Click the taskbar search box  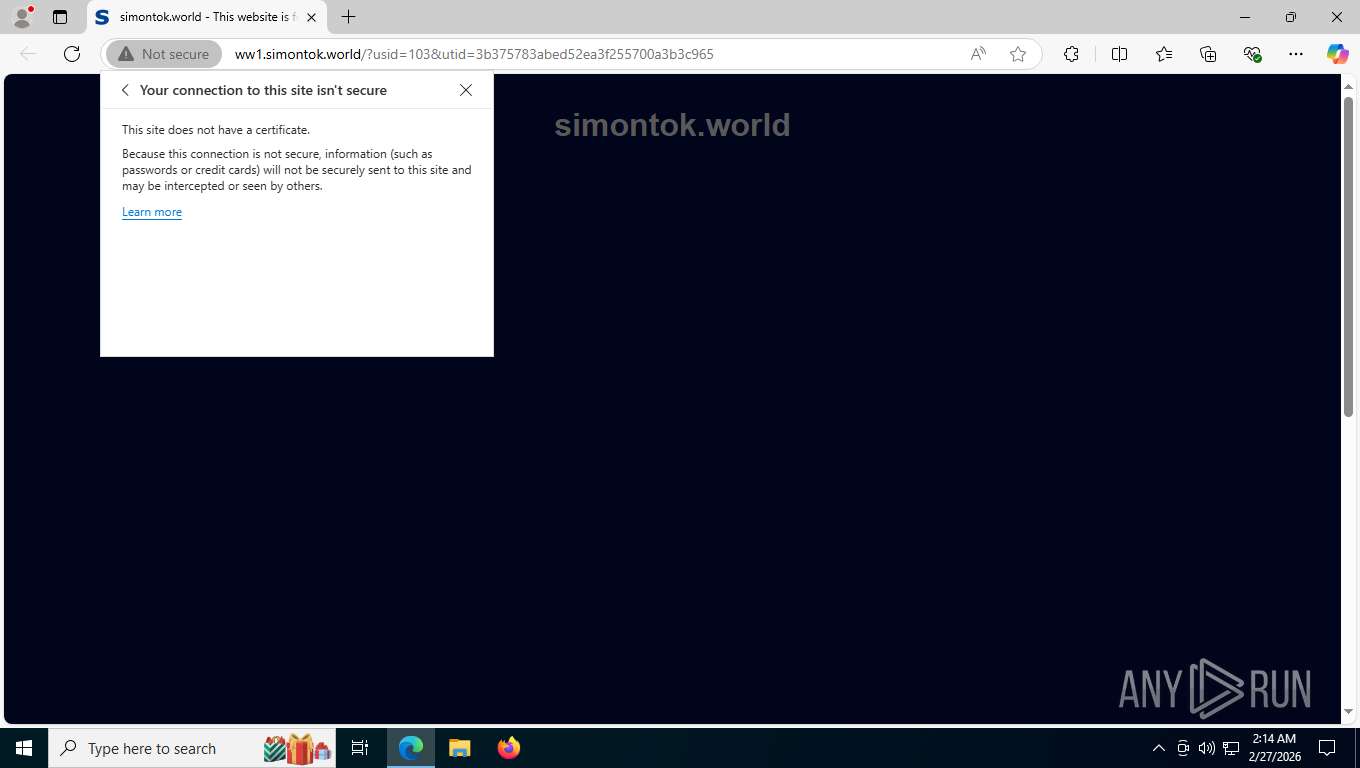point(193,748)
